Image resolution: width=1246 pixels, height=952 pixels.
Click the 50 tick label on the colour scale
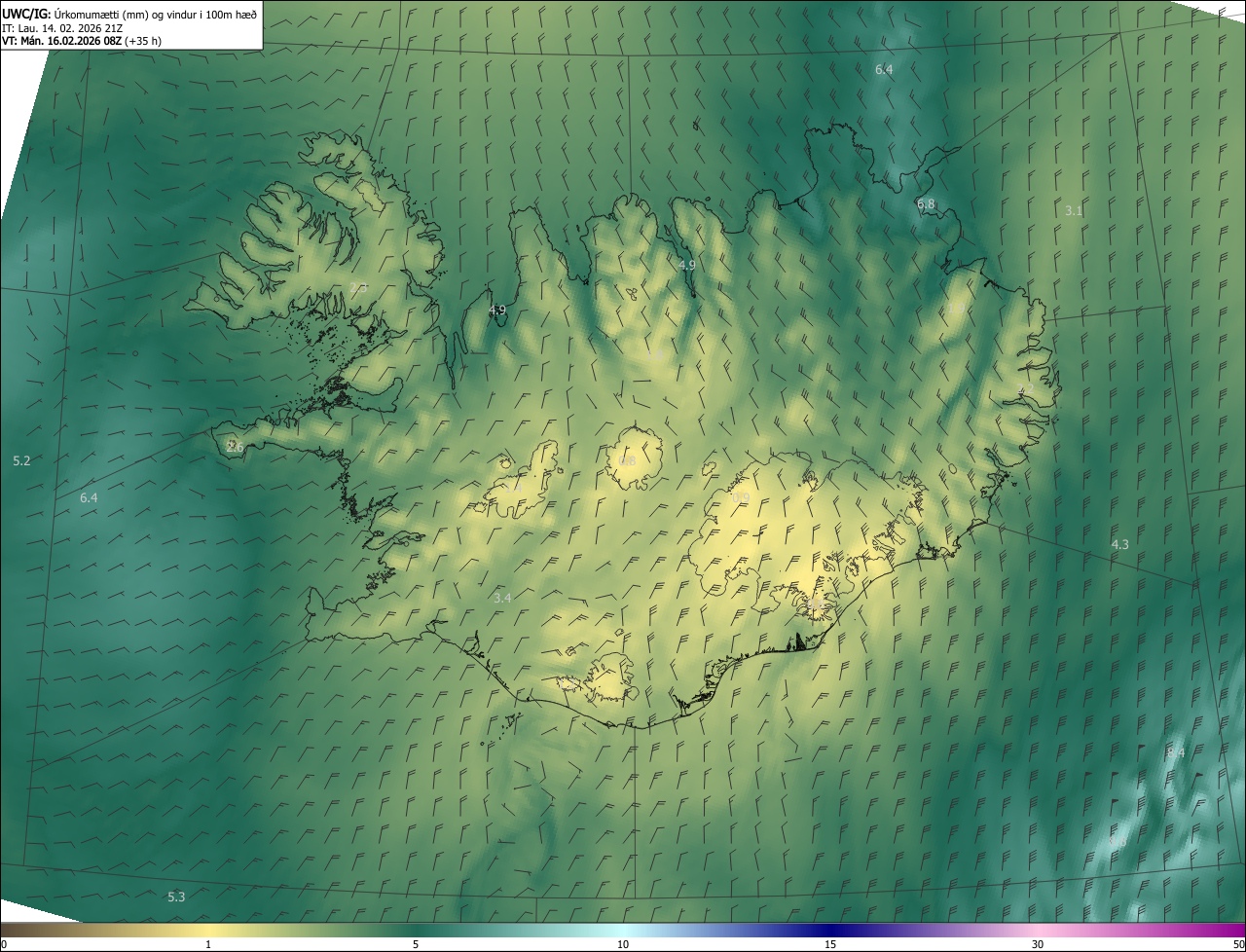[x=1238, y=944]
